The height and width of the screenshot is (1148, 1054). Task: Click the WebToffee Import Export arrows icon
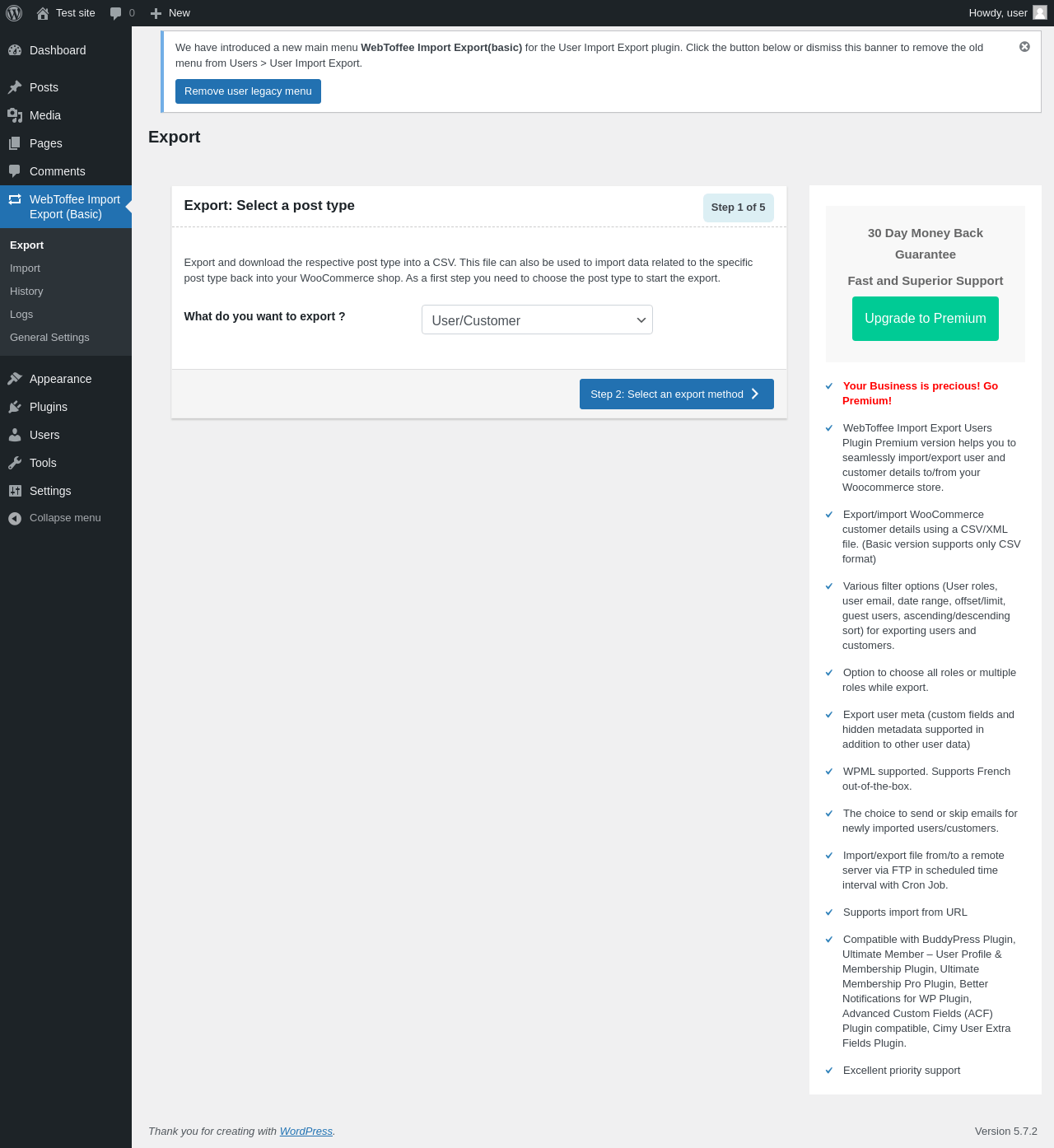coord(15,199)
